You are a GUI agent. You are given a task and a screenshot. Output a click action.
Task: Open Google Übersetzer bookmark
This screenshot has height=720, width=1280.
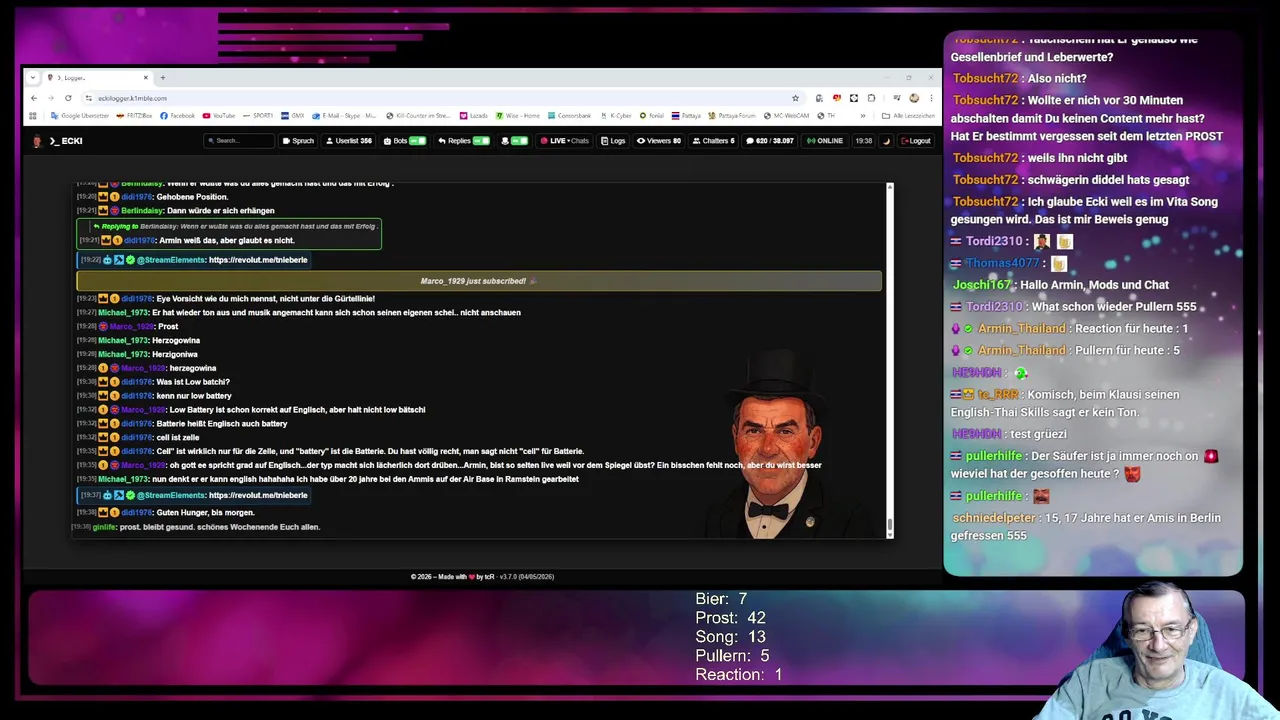pyautogui.click(x=80, y=116)
